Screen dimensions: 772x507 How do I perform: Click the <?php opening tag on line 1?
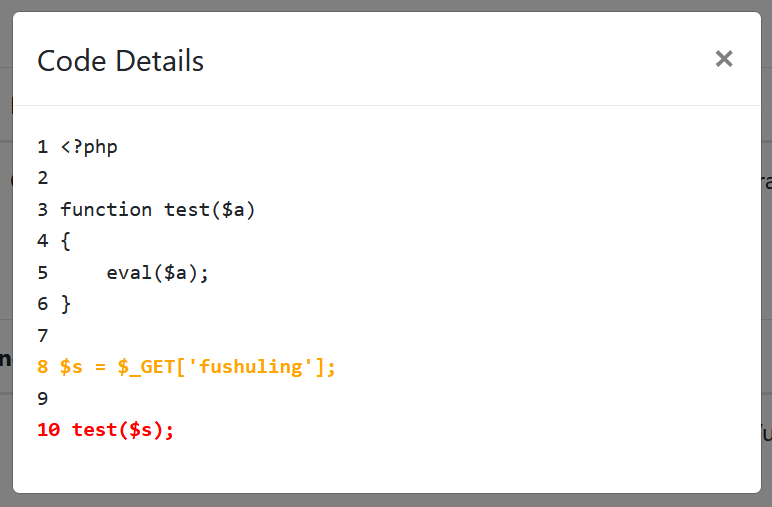coord(89,147)
